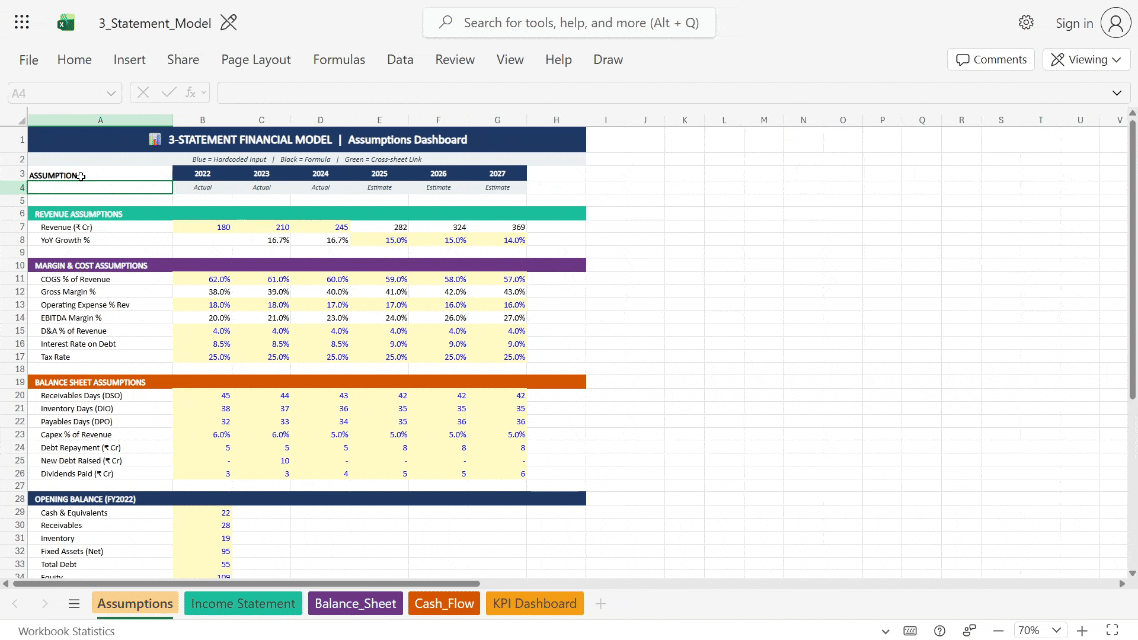Go to previous sheet arrow
The width and height of the screenshot is (1138, 640).
pyautogui.click(x=15, y=604)
